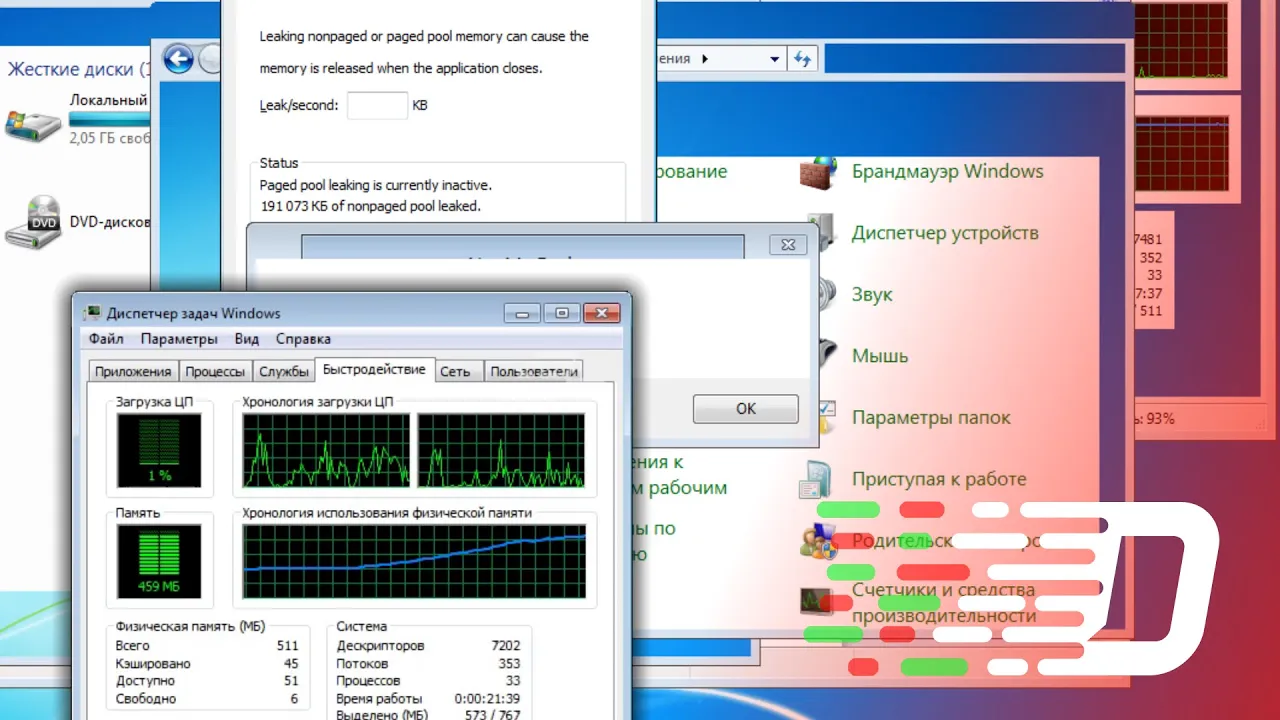Click the Родительский контроль icon

tap(818, 541)
